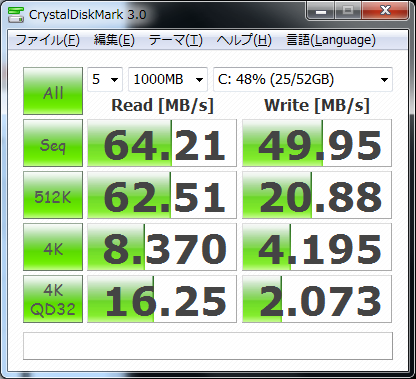The image size is (416, 379).
Task: Start the 512K benchmark test
Action: tap(53, 195)
